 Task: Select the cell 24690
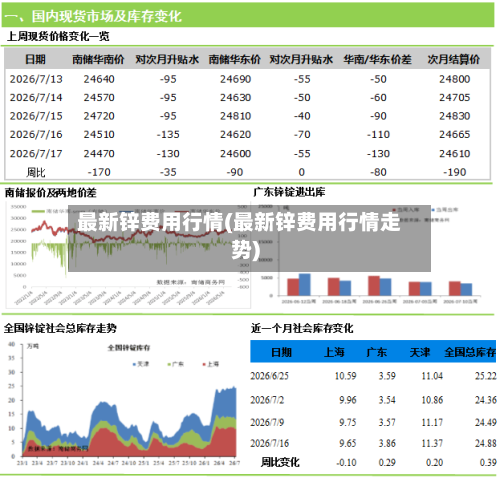(235, 79)
